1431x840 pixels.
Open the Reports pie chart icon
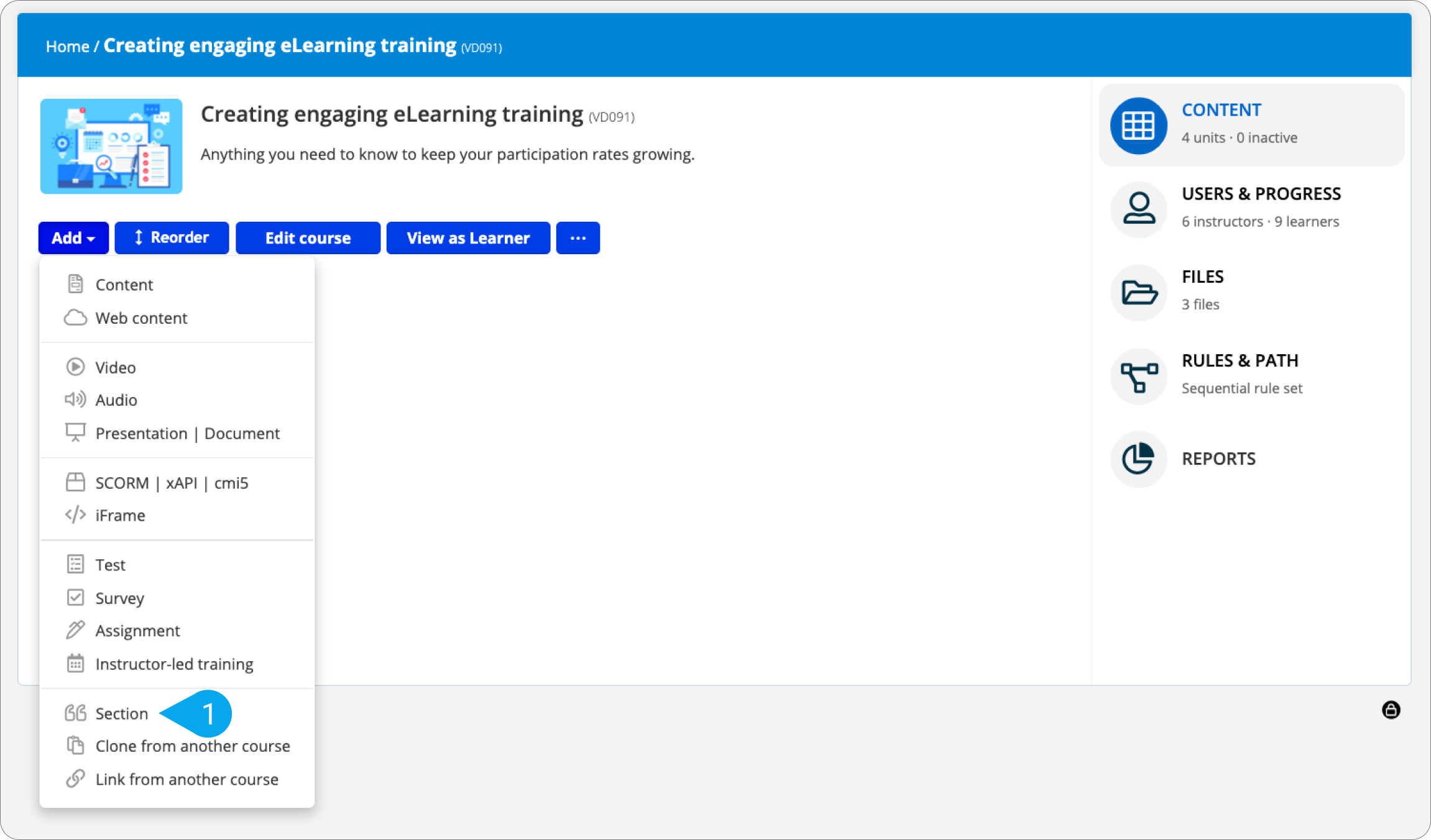tap(1138, 459)
